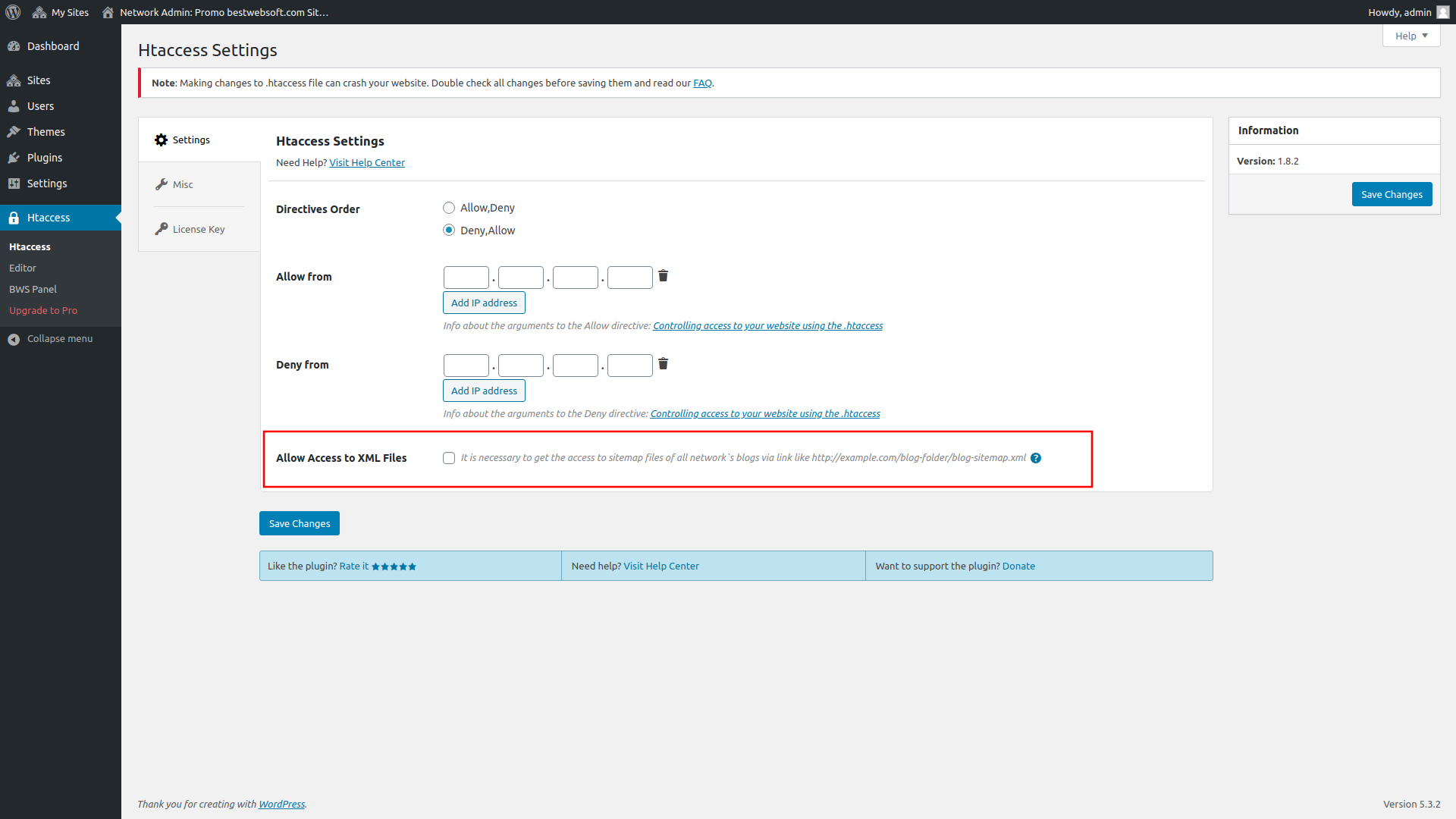Switch to the Misc settings tab
1456x819 pixels.
[183, 184]
